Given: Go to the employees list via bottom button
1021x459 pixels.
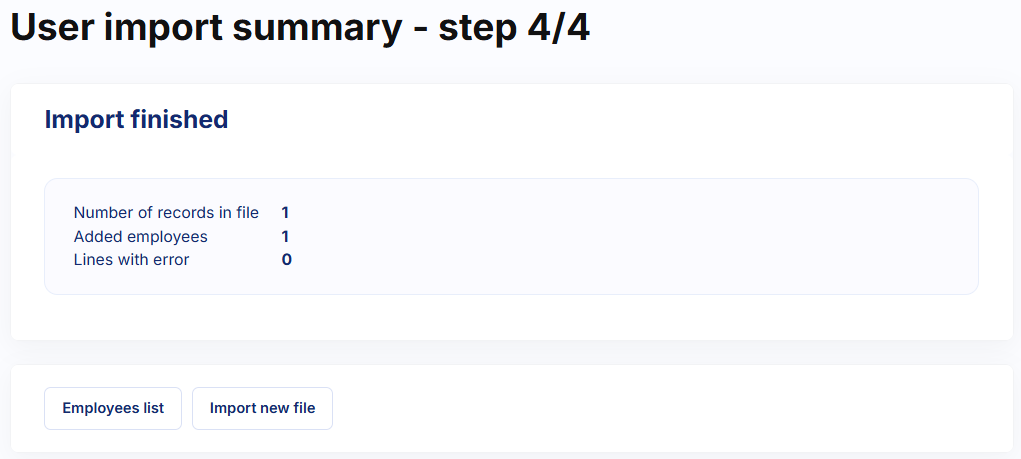Looking at the screenshot, I should 113,408.
